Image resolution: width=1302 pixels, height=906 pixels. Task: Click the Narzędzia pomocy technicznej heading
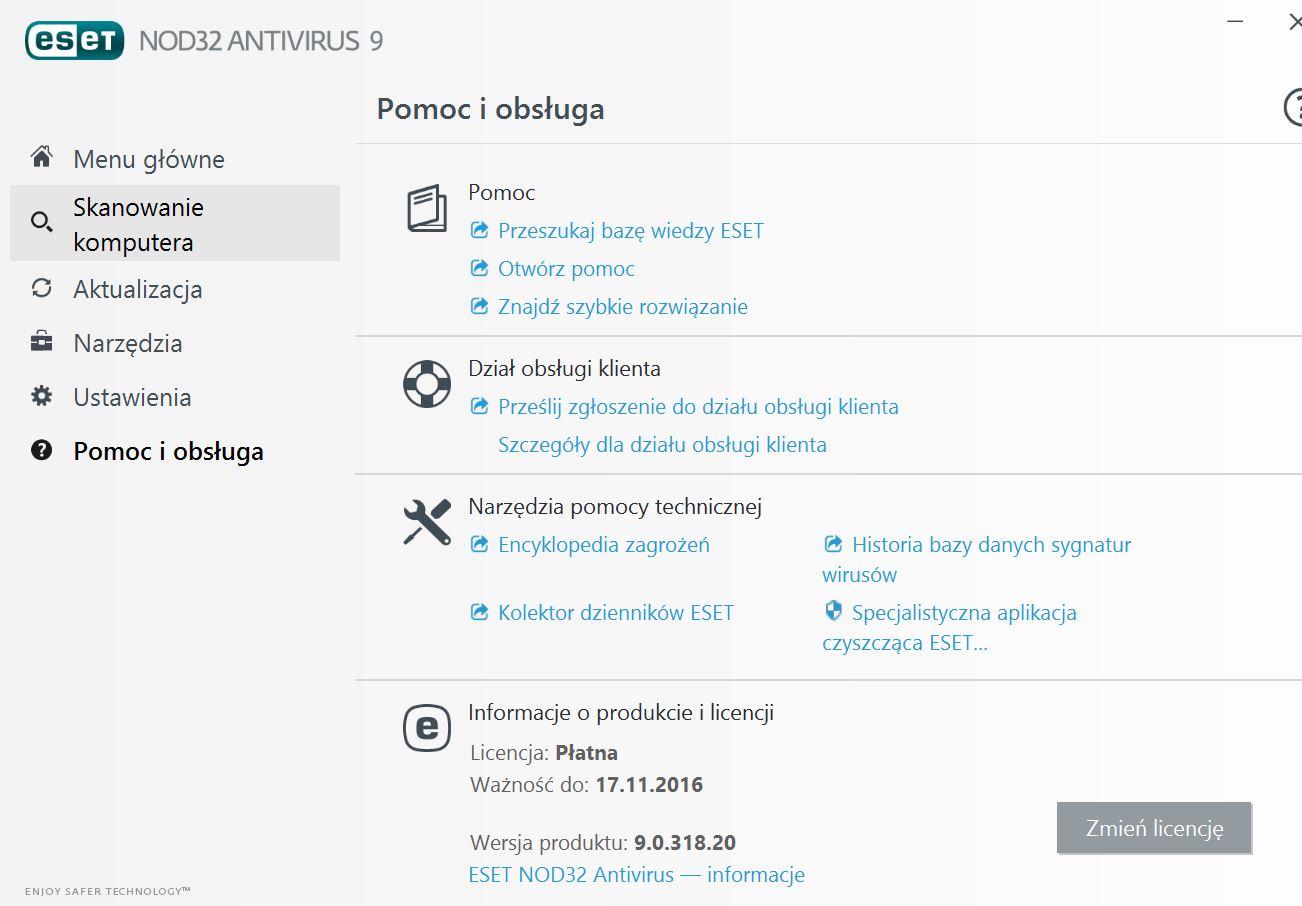coord(615,507)
